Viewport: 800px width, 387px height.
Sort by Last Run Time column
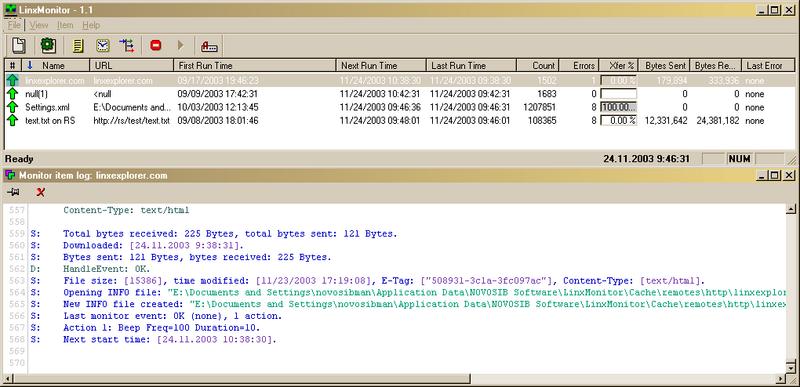point(471,65)
